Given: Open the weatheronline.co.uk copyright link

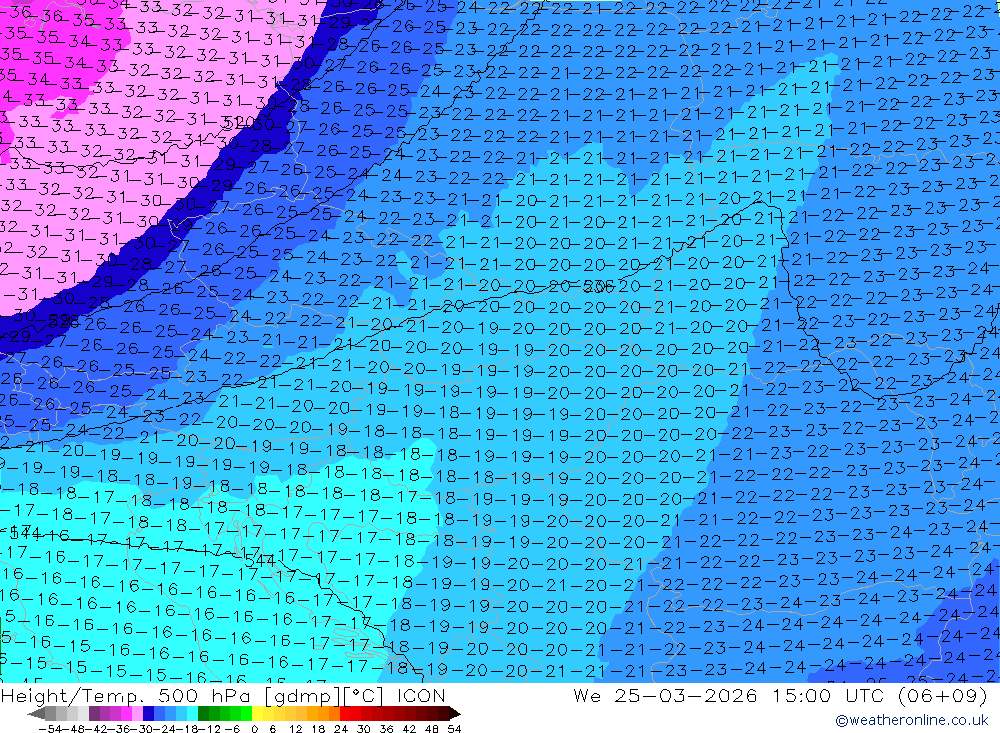Looking at the screenshot, I should tap(912, 720).
